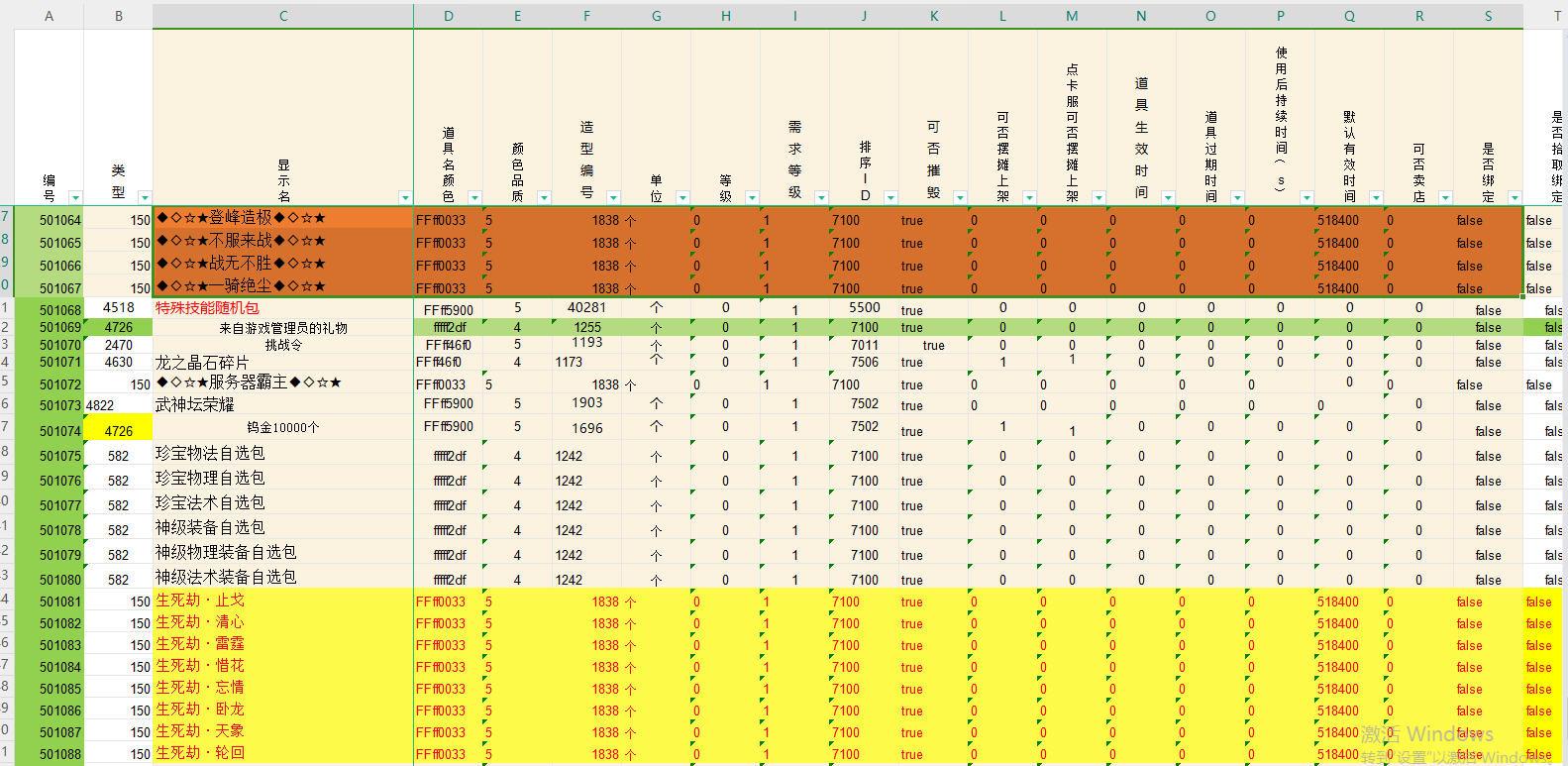Click the 道具生效时间 filter arrow icon
This screenshot has width=1568, height=766.
(1168, 197)
